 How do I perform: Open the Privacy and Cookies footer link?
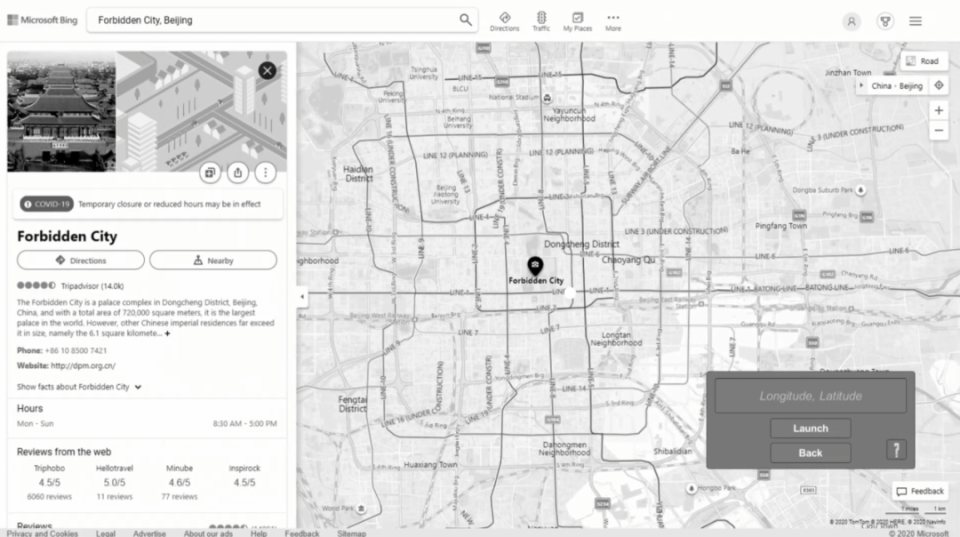coord(42,533)
